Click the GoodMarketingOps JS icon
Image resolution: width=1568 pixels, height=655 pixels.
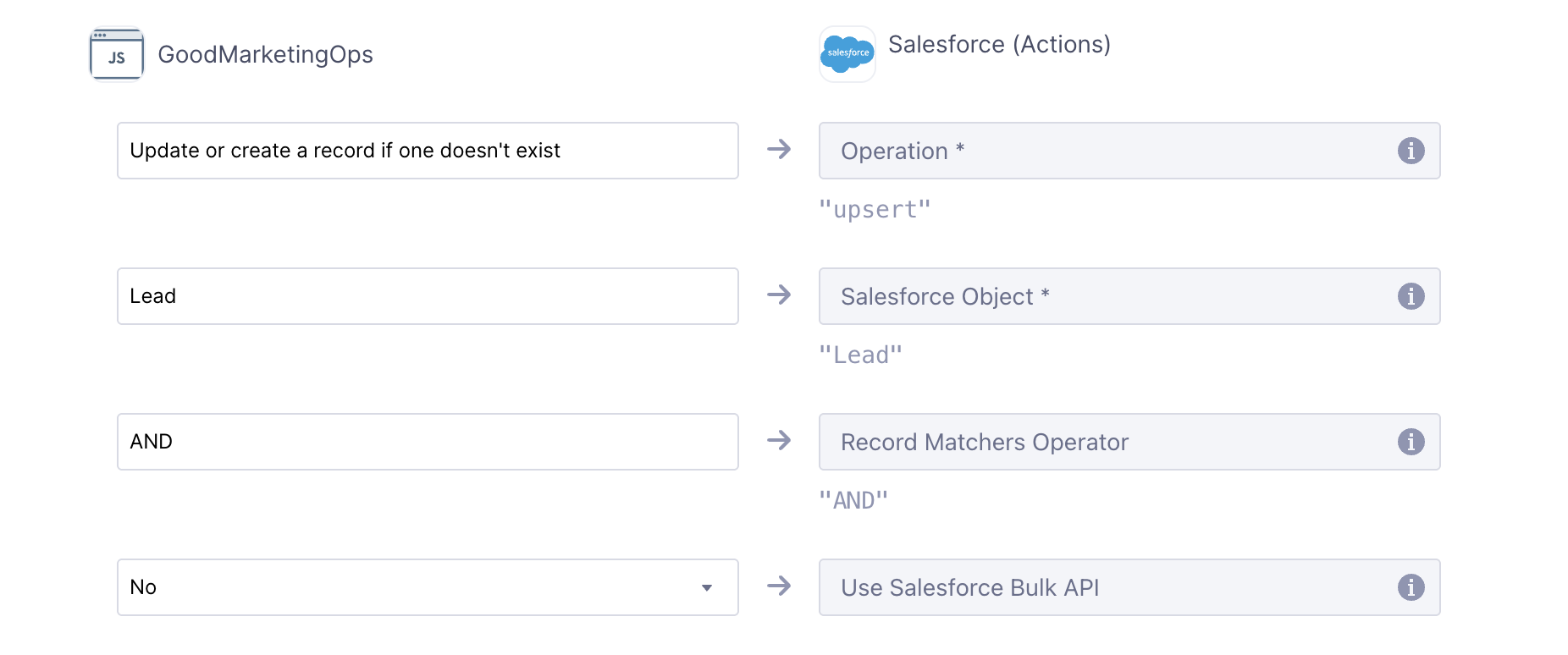(117, 54)
